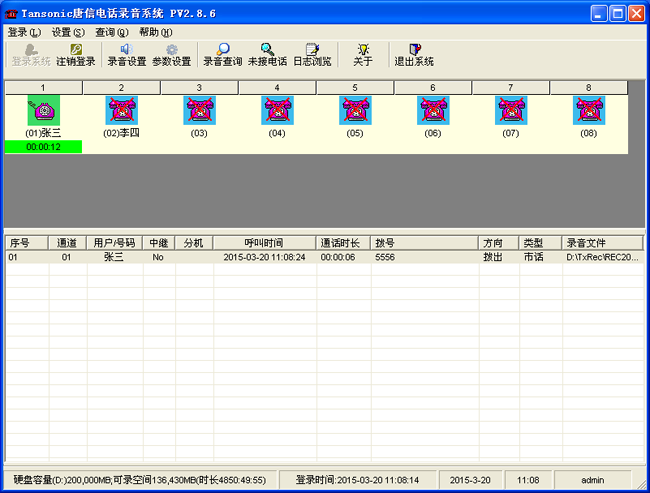Viewport: 650px width, 493px height.
Task: Open the 查询 menu
Action: (x=112, y=32)
